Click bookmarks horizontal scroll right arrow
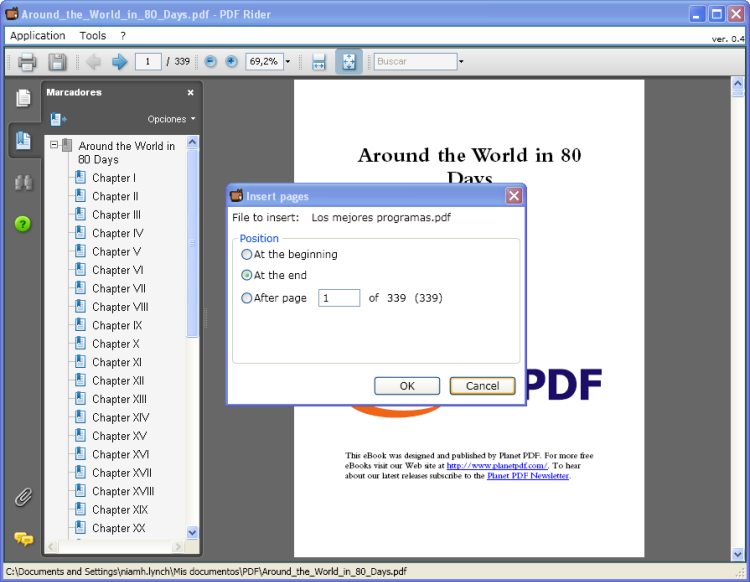The width and height of the screenshot is (750, 582). (178, 546)
